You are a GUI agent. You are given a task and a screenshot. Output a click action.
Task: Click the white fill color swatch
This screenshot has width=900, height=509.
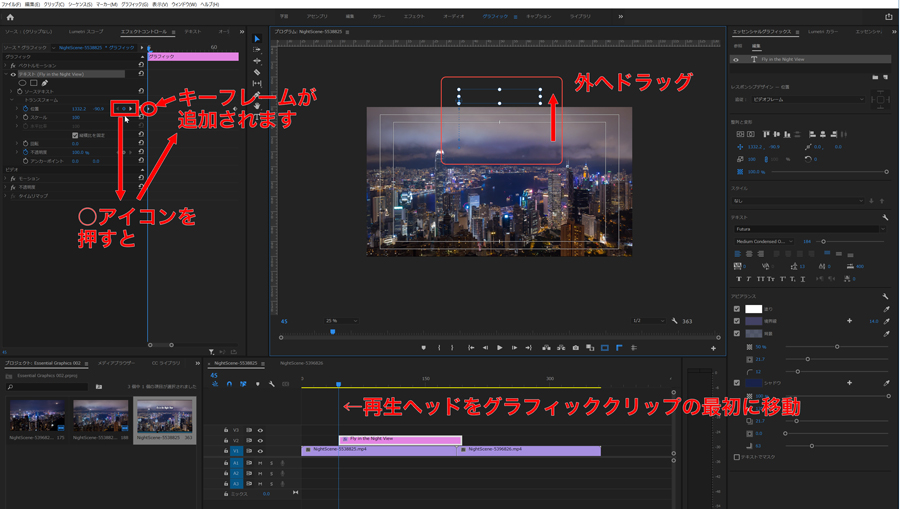754,309
